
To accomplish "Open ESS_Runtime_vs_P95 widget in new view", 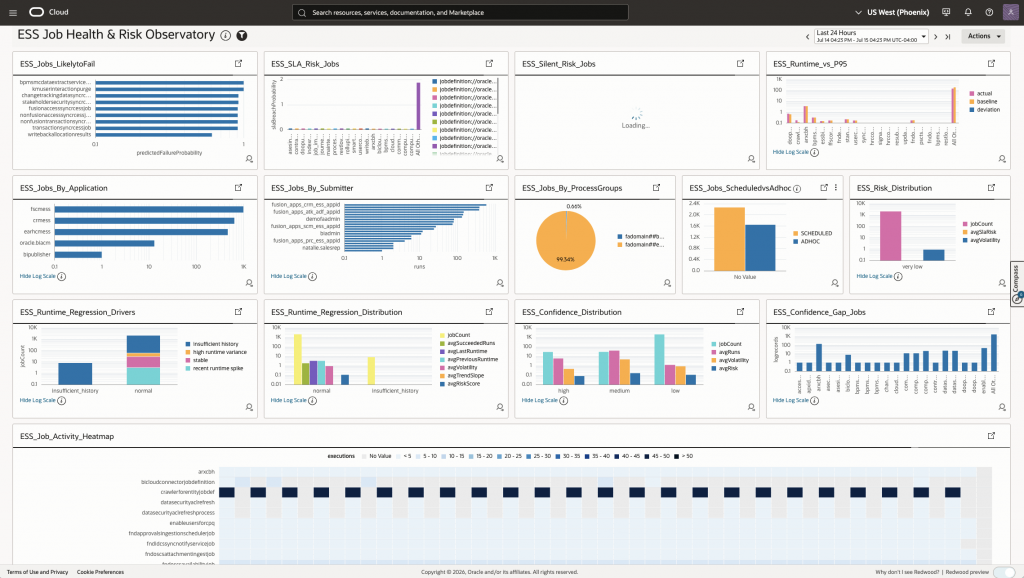I will [991, 63].
